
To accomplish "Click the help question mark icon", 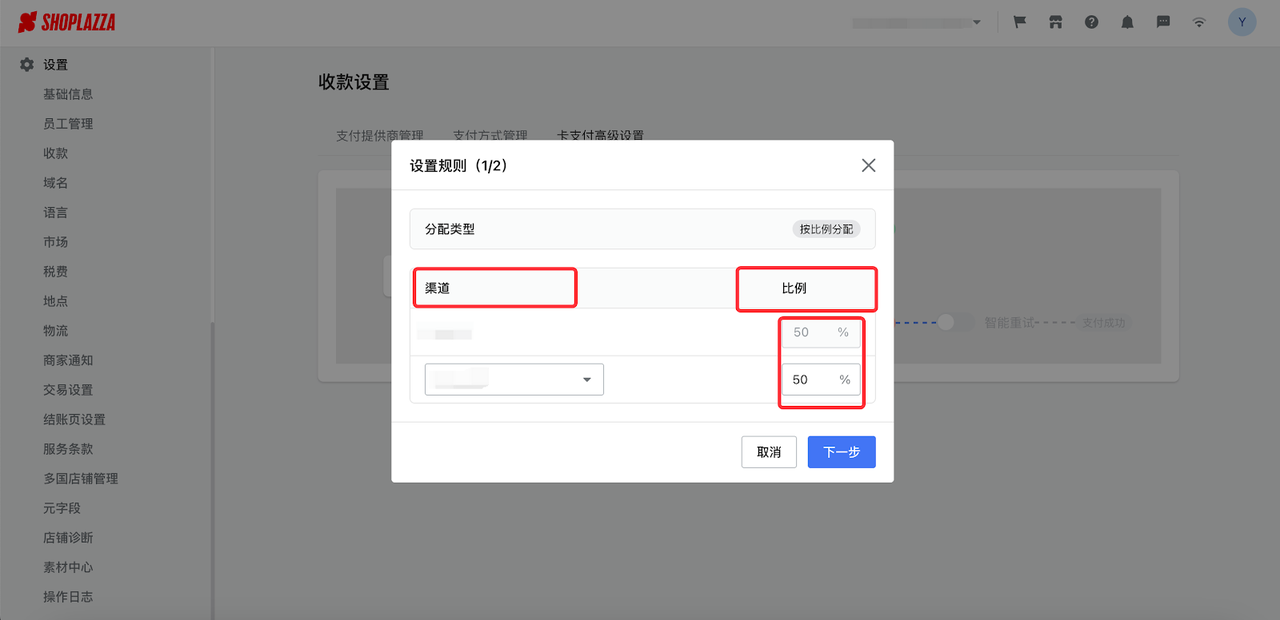I will (1091, 21).
